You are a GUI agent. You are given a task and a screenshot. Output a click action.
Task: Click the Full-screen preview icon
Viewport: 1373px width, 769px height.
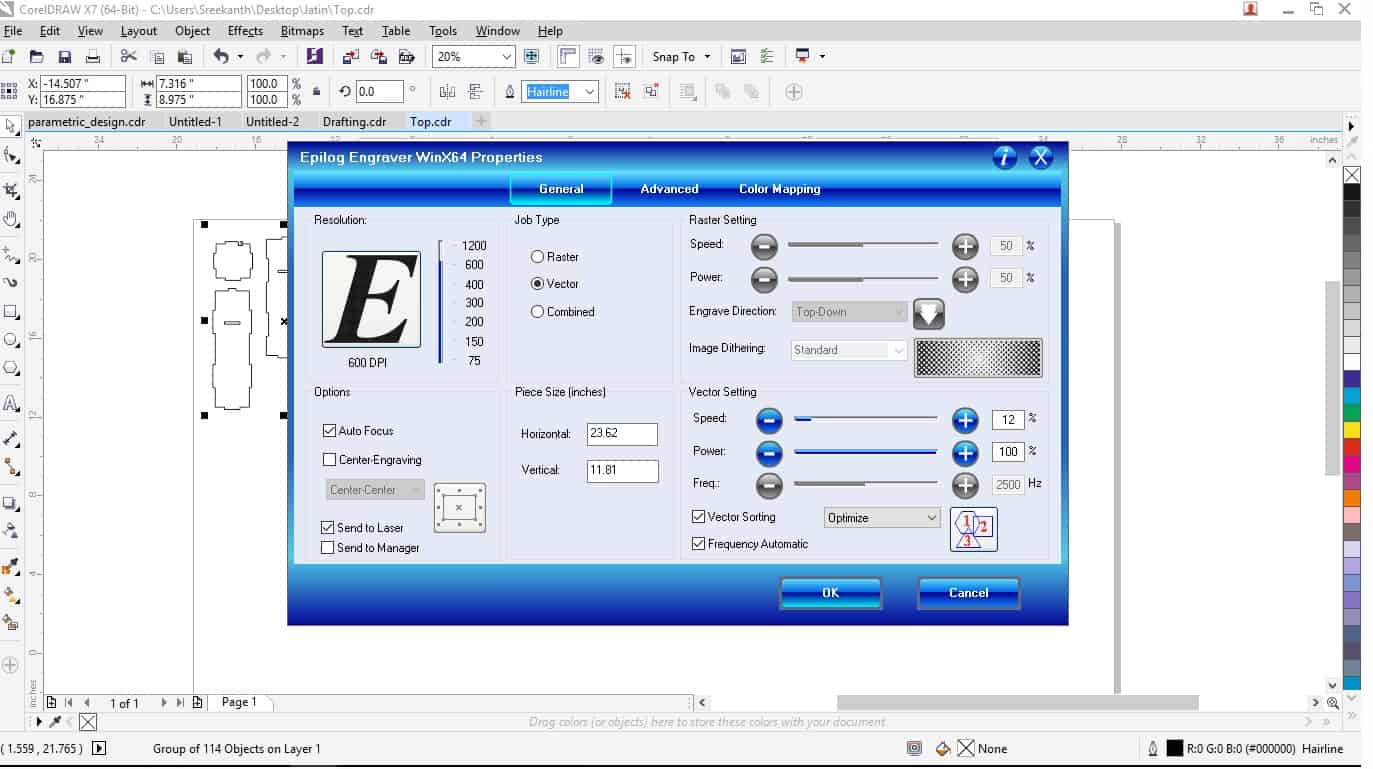coord(532,56)
